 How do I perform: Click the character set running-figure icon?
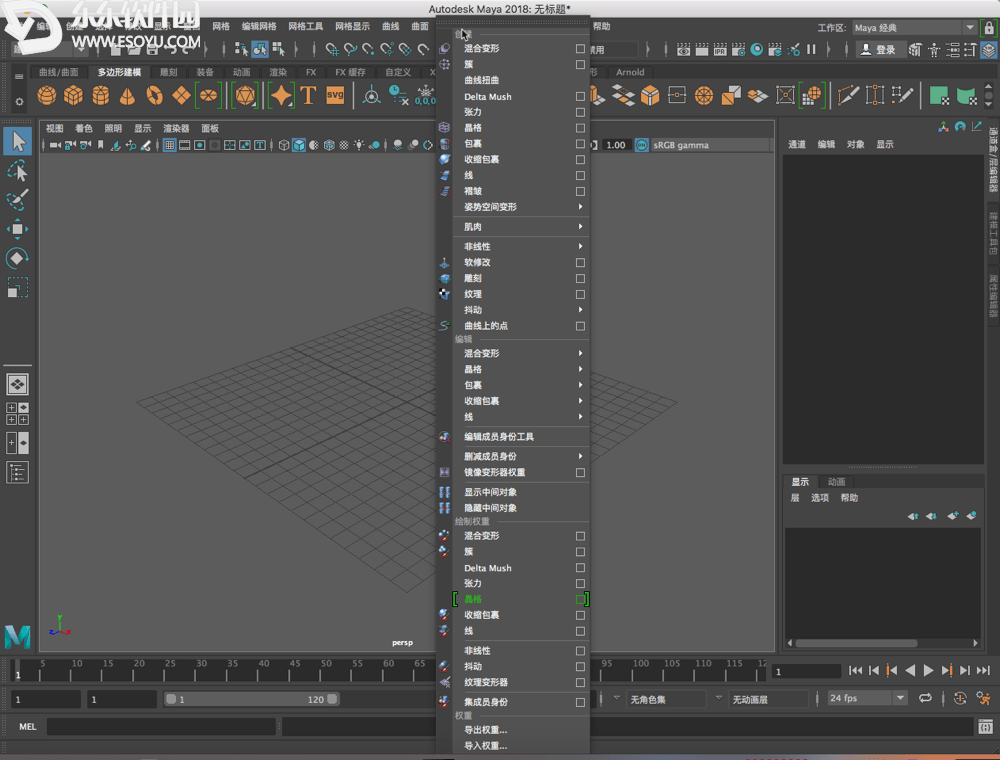(984, 699)
